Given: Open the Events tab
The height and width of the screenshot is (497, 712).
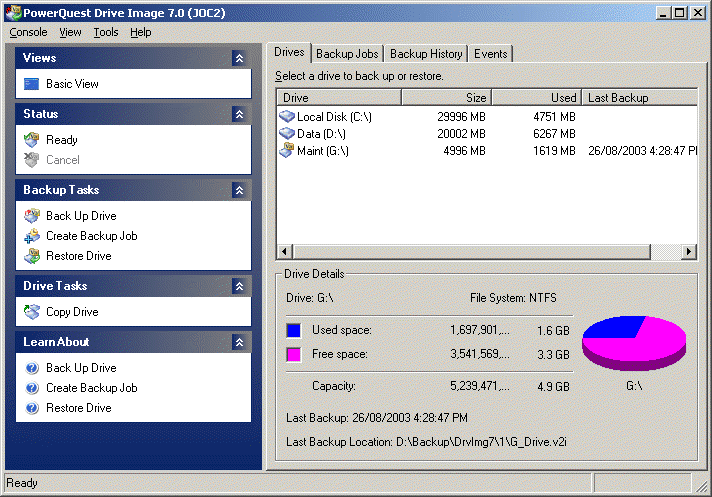Looking at the screenshot, I should 491,54.
